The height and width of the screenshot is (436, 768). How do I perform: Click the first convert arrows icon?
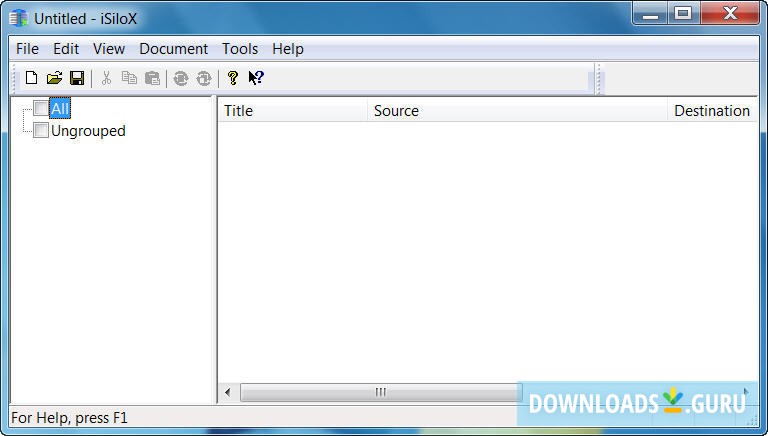click(181, 78)
